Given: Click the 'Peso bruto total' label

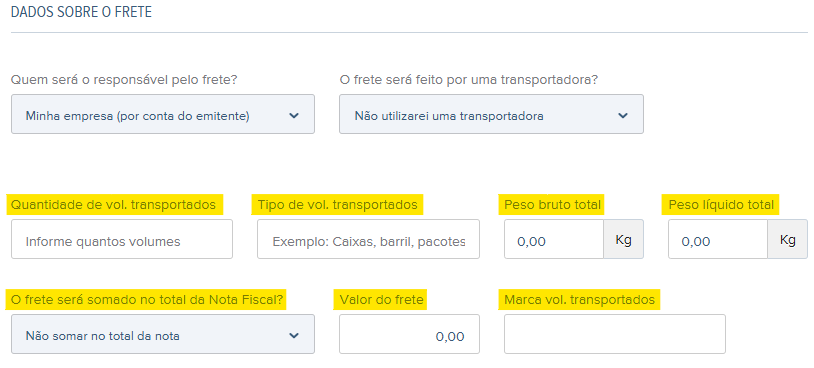Looking at the screenshot, I should click(x=552, y=205).
